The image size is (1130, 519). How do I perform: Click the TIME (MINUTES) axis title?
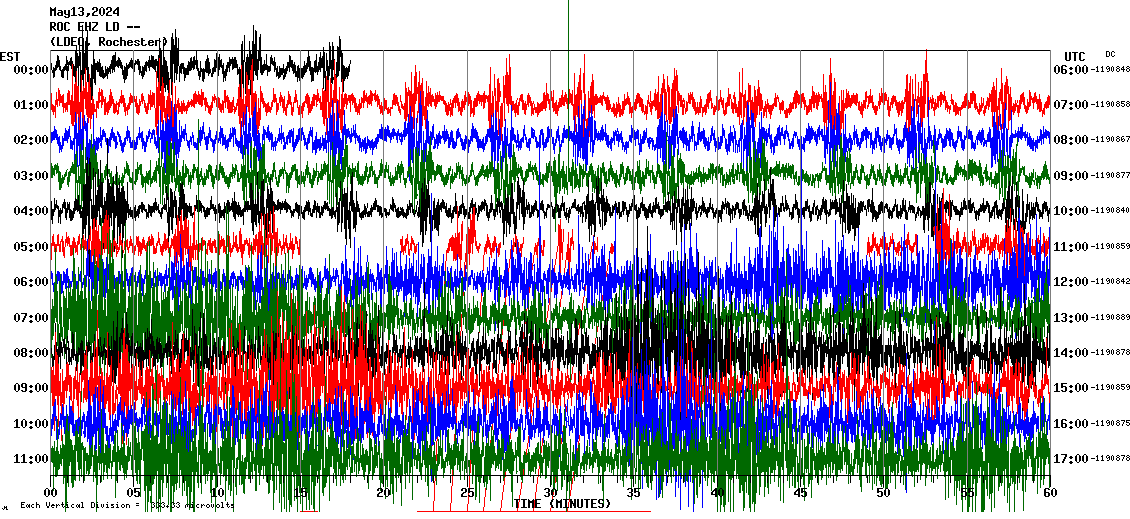pos(561,504)
